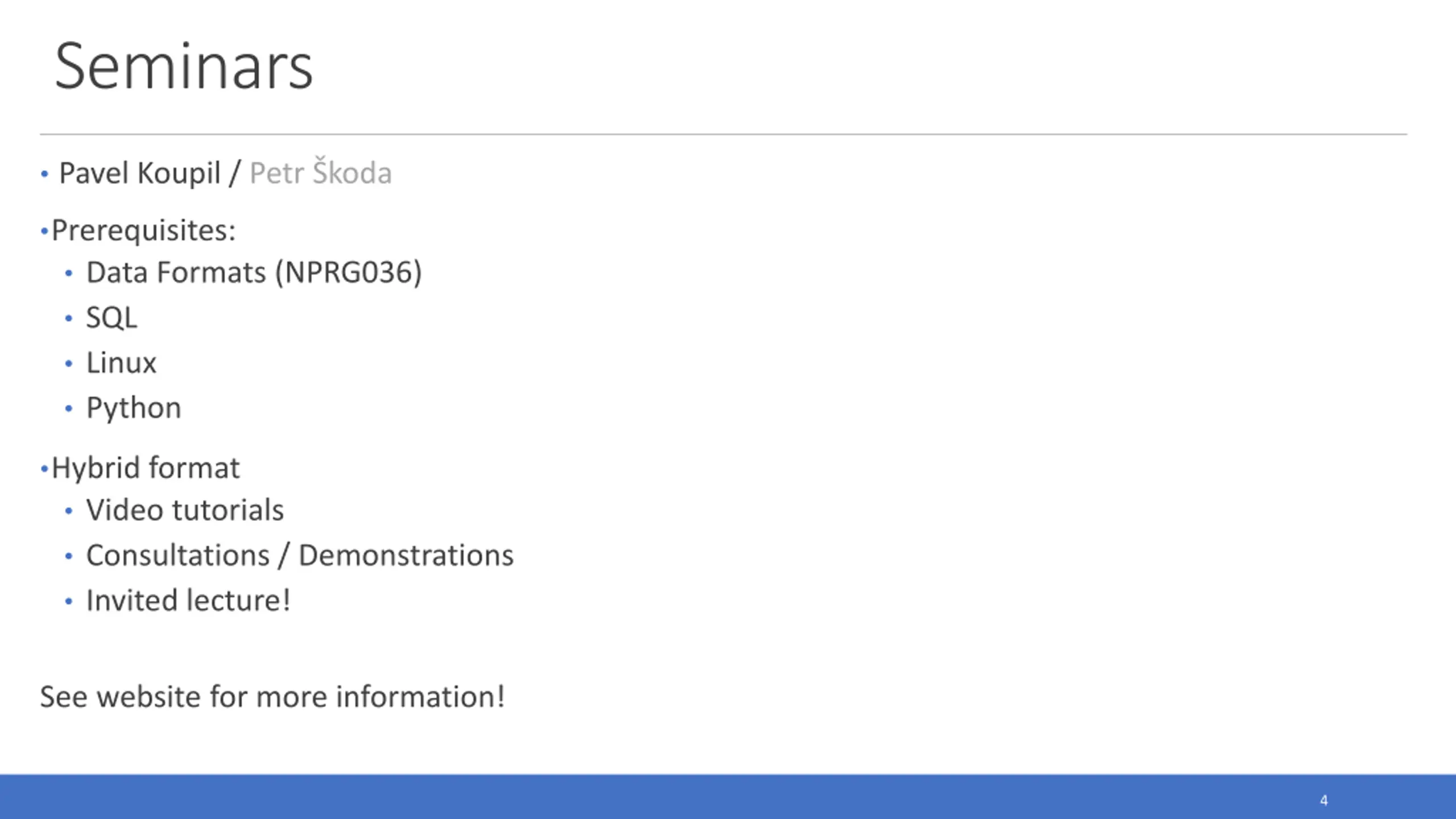Click the bullet dot before SQL

point(69,318)
